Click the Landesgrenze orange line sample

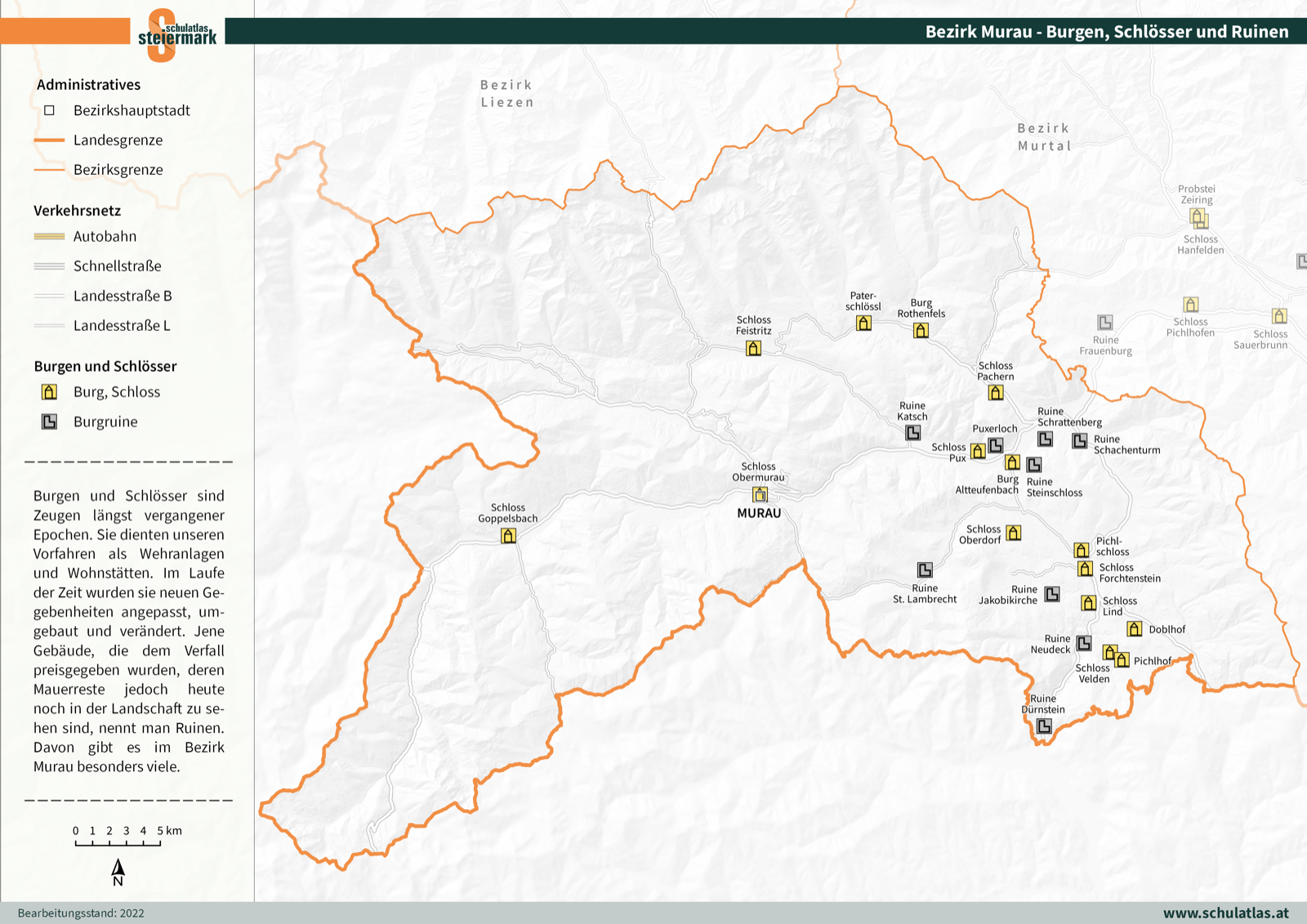pyautogui.click(x=49, y=141)
